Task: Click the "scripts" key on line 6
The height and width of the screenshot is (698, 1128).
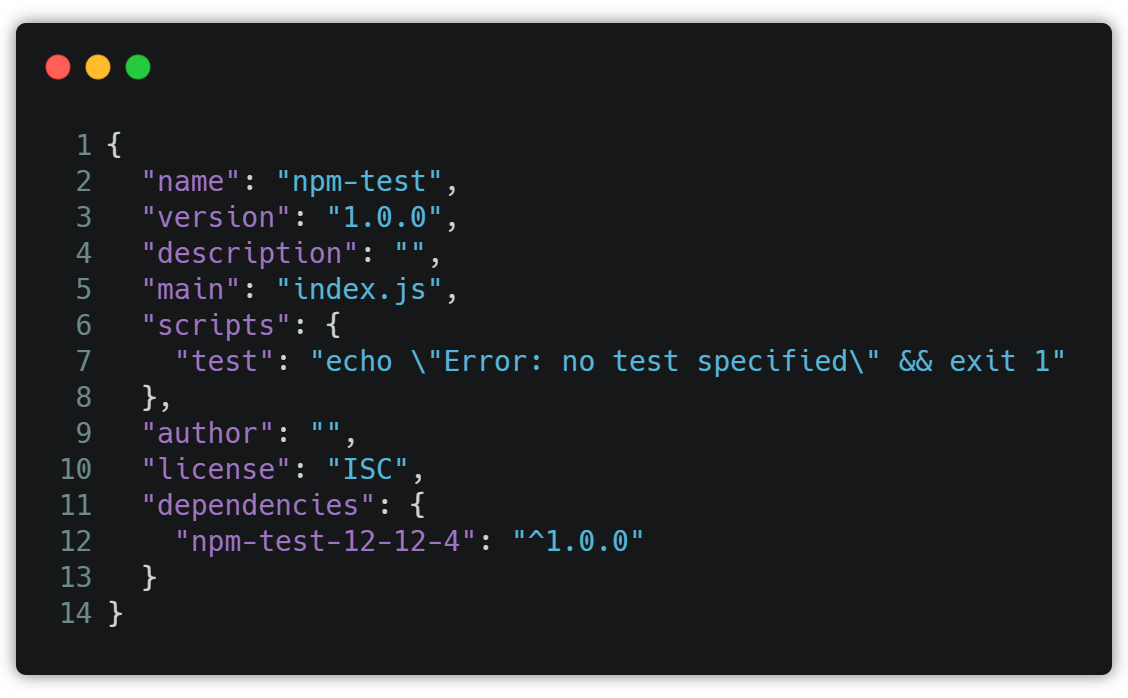Action: (216, 325)
